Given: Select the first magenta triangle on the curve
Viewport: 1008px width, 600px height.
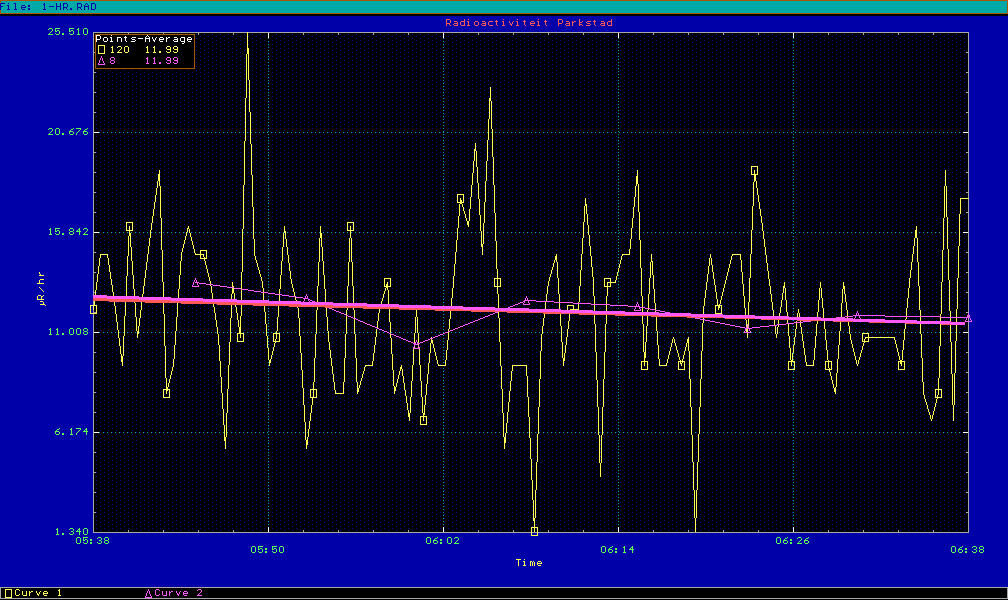Looking at the screenshot, I should tap(196, 283).
